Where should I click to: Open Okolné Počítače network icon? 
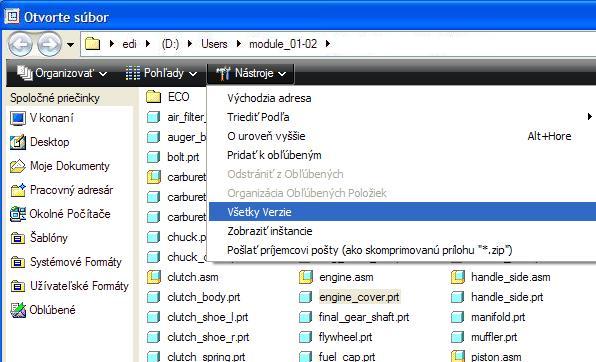click(17, 214)
